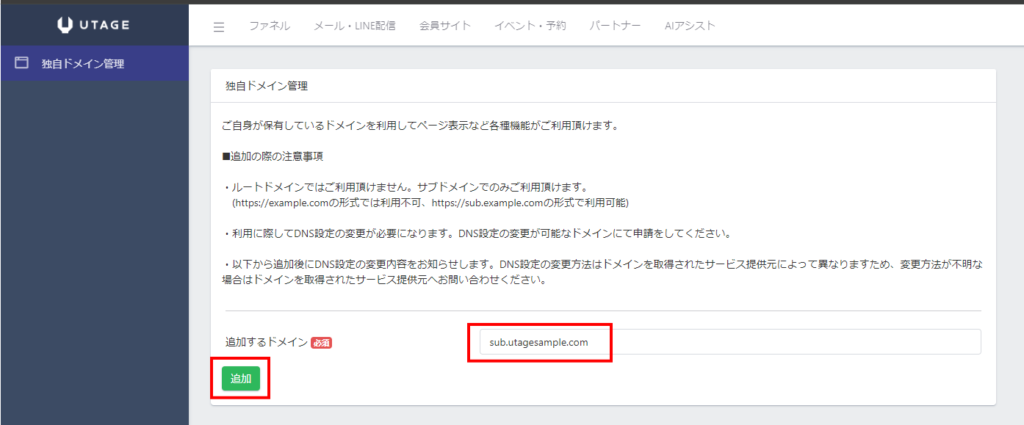Click the ■追加の際の注意事項 heading
Image resolution: width=1024 pixels, height=425 pixels.
tap(272, 157)
